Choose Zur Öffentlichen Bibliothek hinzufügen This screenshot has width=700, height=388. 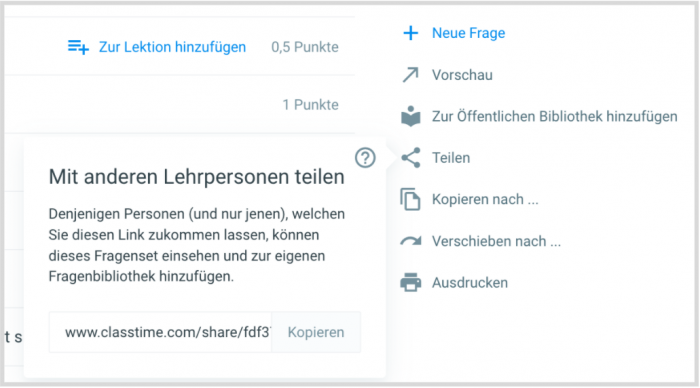554,117
